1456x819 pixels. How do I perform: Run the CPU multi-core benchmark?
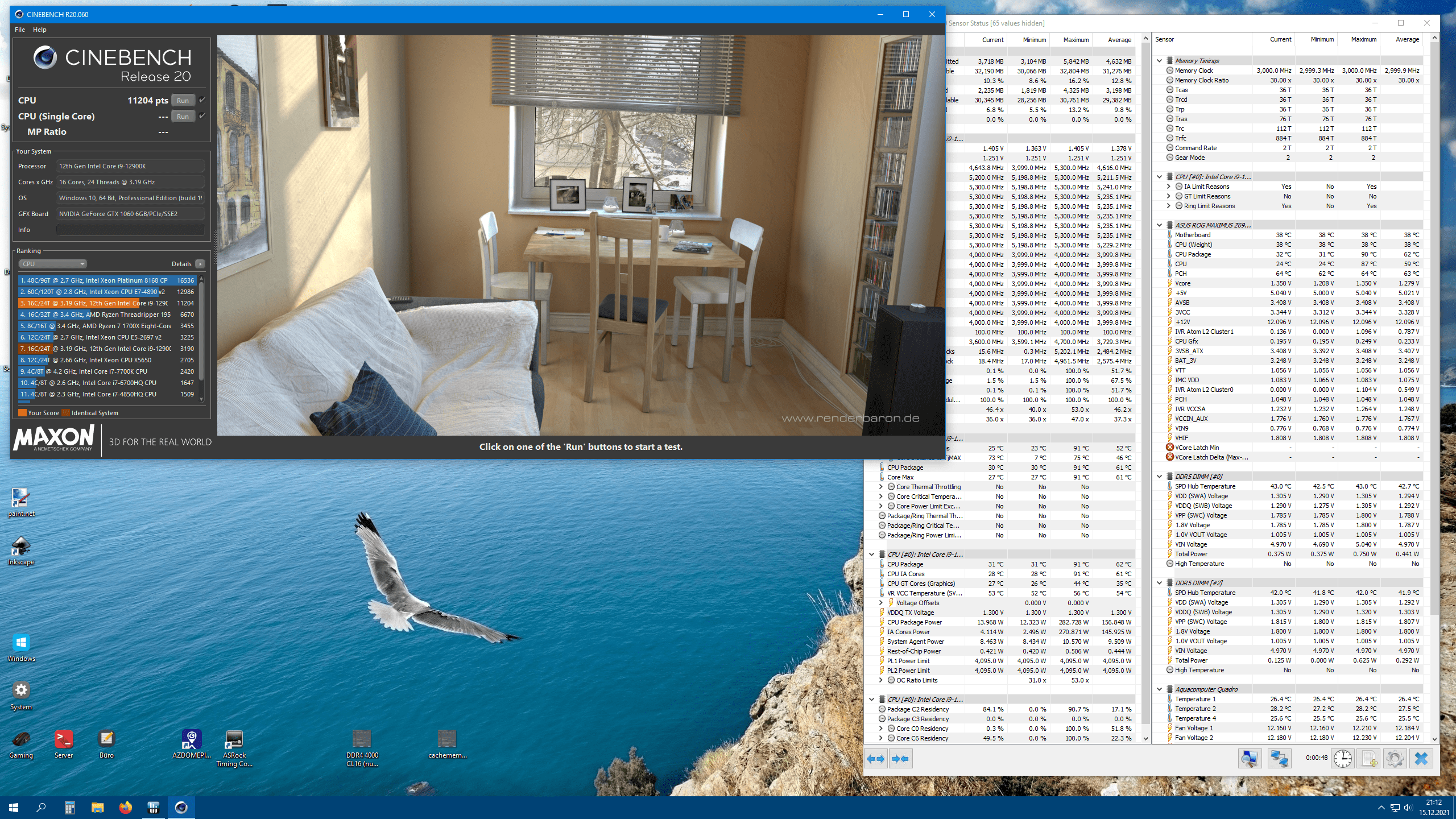tap(183, 100)
